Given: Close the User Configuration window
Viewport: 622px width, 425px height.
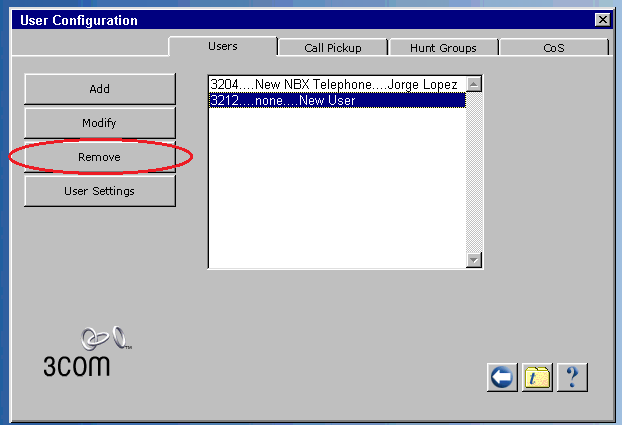Looking at the screenshot, I should click(x=602, y=20).
